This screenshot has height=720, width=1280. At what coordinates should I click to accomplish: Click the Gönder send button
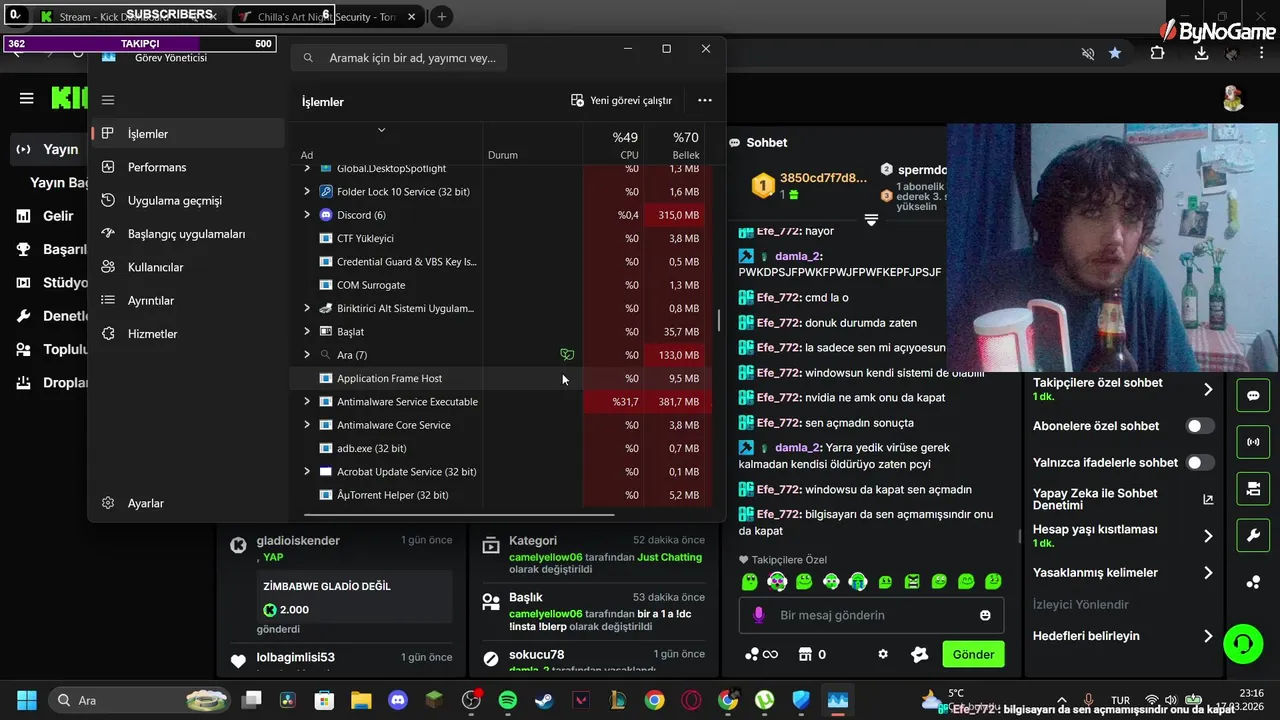click(973, 654)
